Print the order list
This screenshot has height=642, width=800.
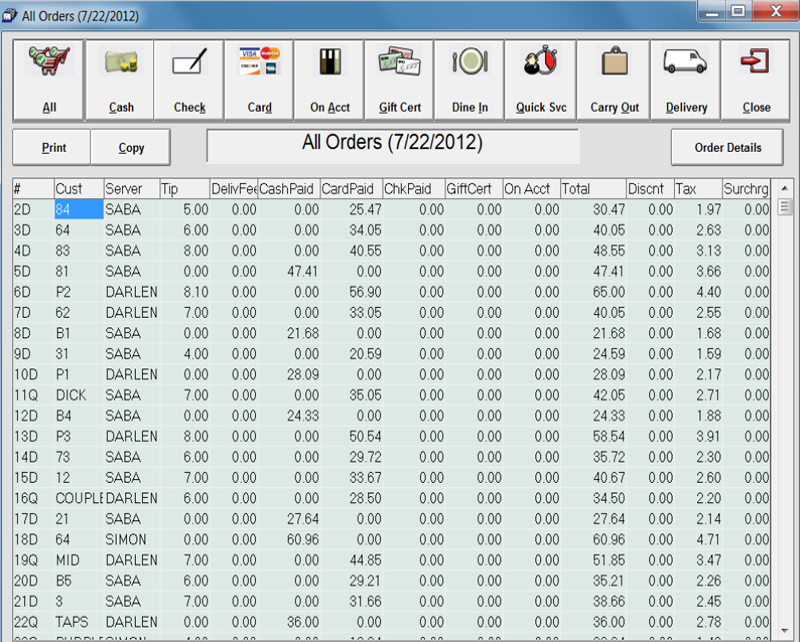[x=52, y=147]
